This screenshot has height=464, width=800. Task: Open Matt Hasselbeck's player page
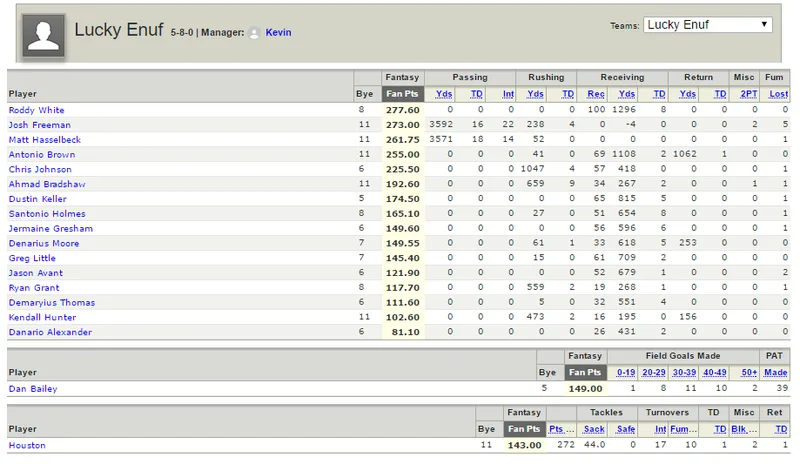(x=44, y=139)
